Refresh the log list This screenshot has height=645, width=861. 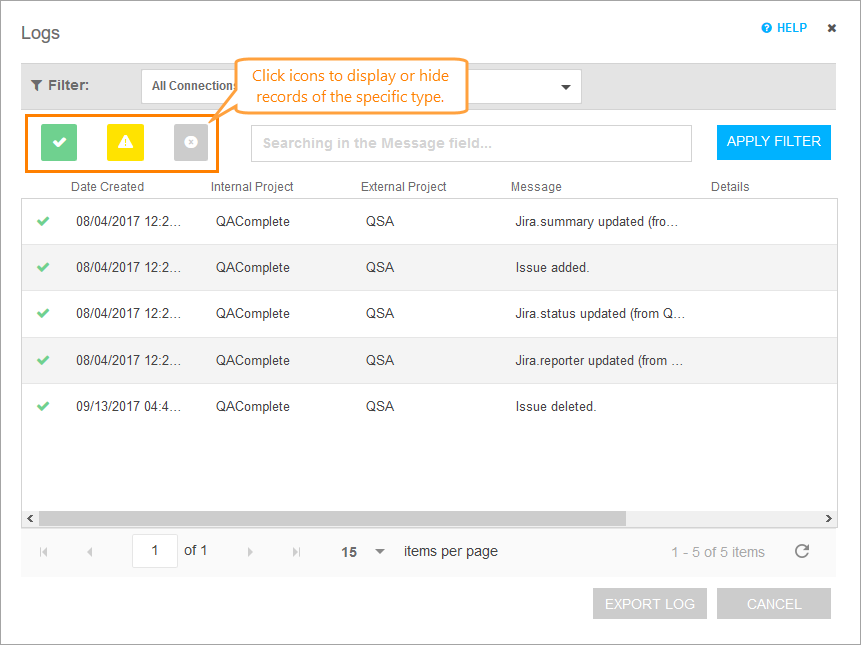(802, 552)
